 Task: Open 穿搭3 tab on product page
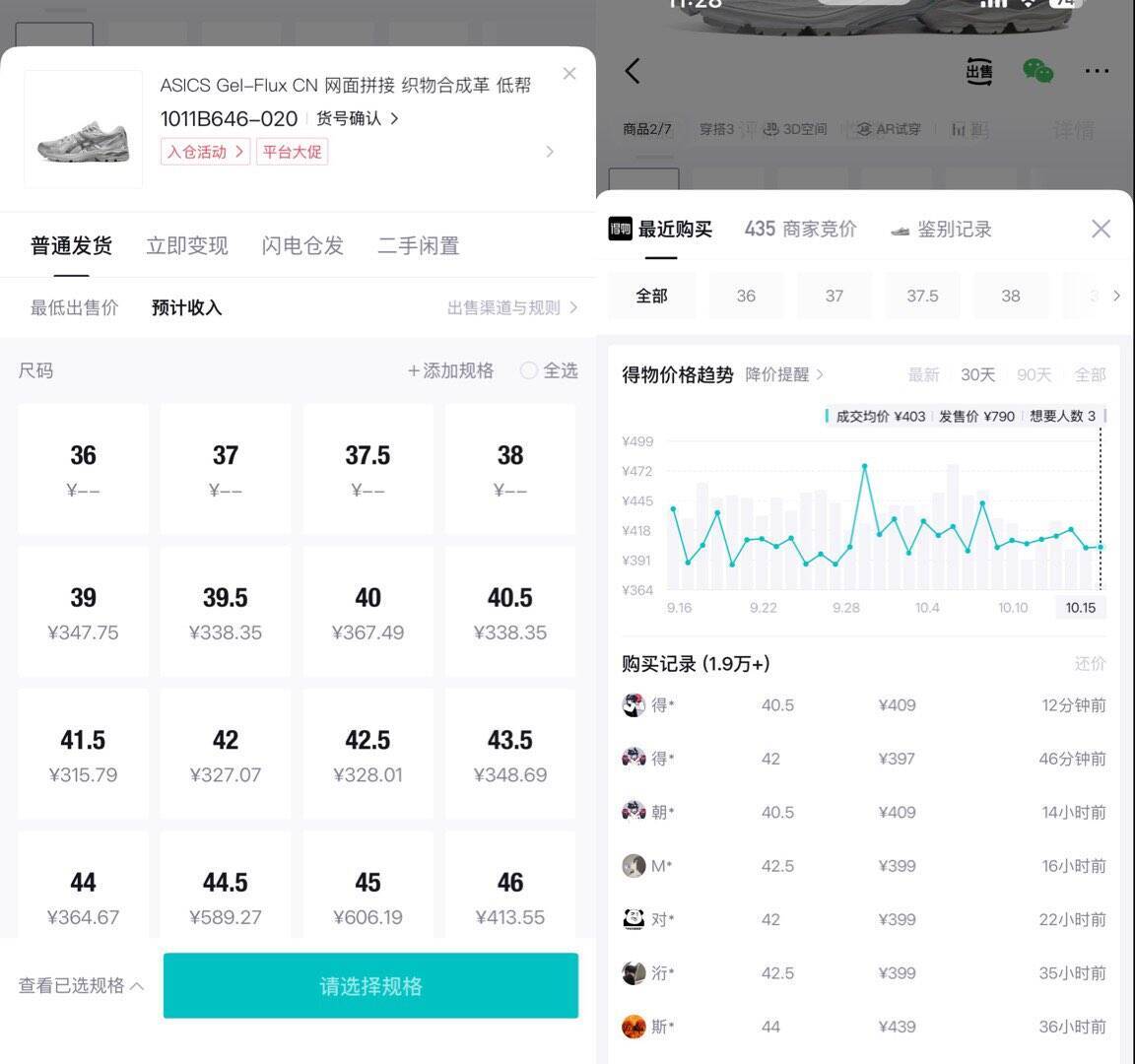716,129
